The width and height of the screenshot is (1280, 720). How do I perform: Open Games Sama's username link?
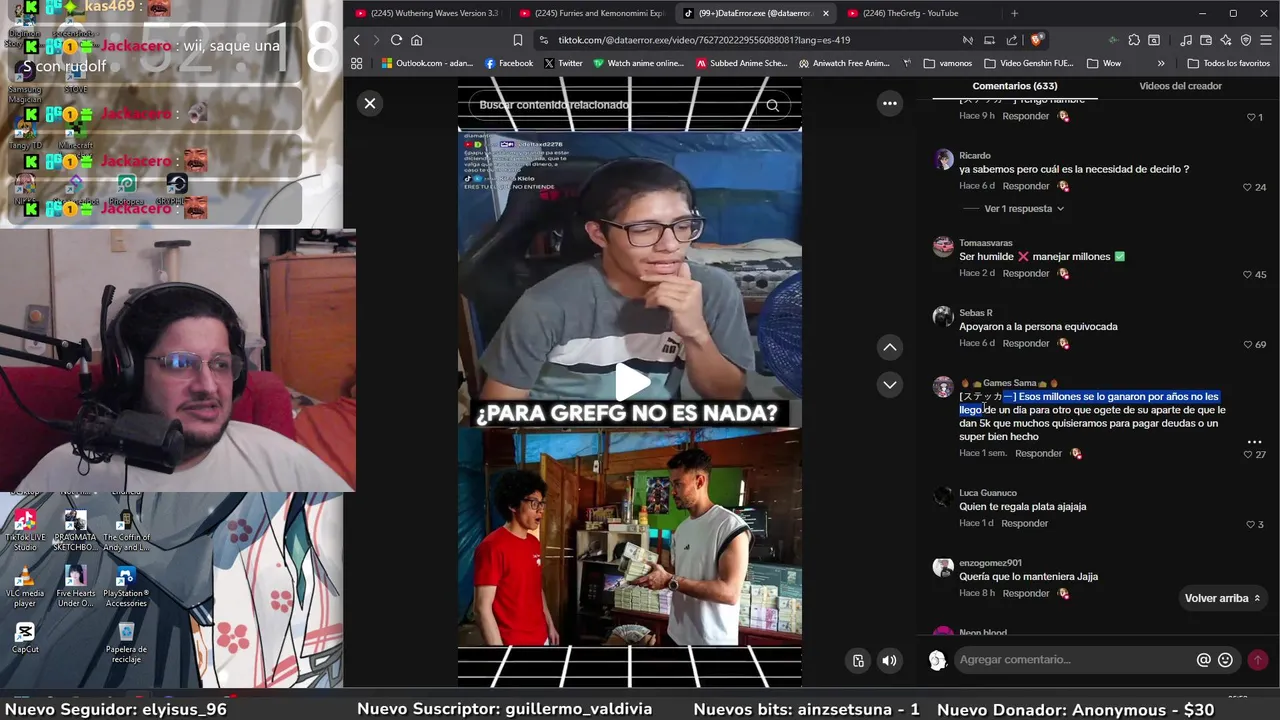1009,383
